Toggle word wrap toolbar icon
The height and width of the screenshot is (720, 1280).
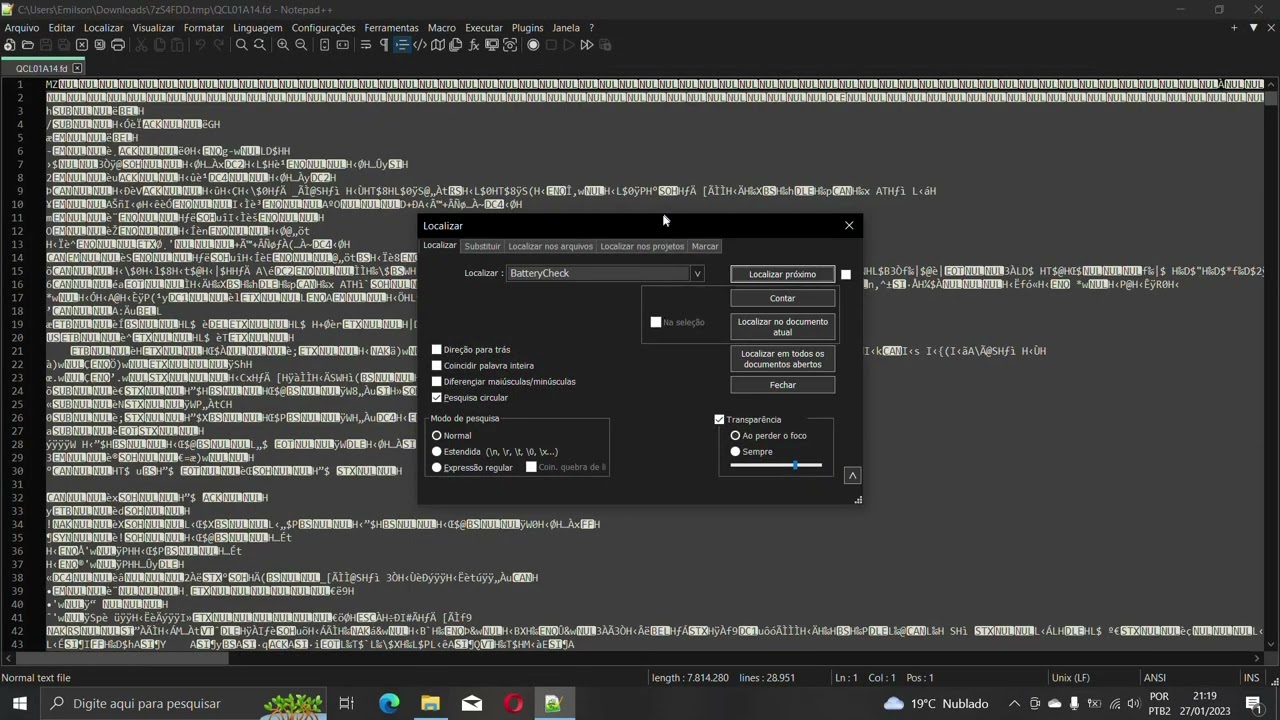pyautogui.click(x=366, y=45)
